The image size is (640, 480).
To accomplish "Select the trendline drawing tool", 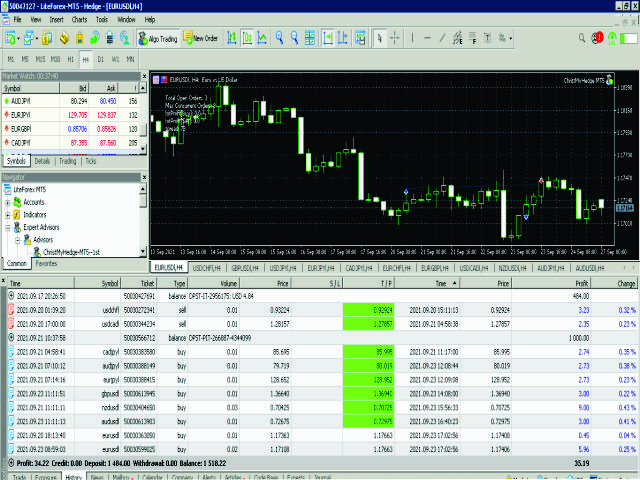I will [442, 38].
